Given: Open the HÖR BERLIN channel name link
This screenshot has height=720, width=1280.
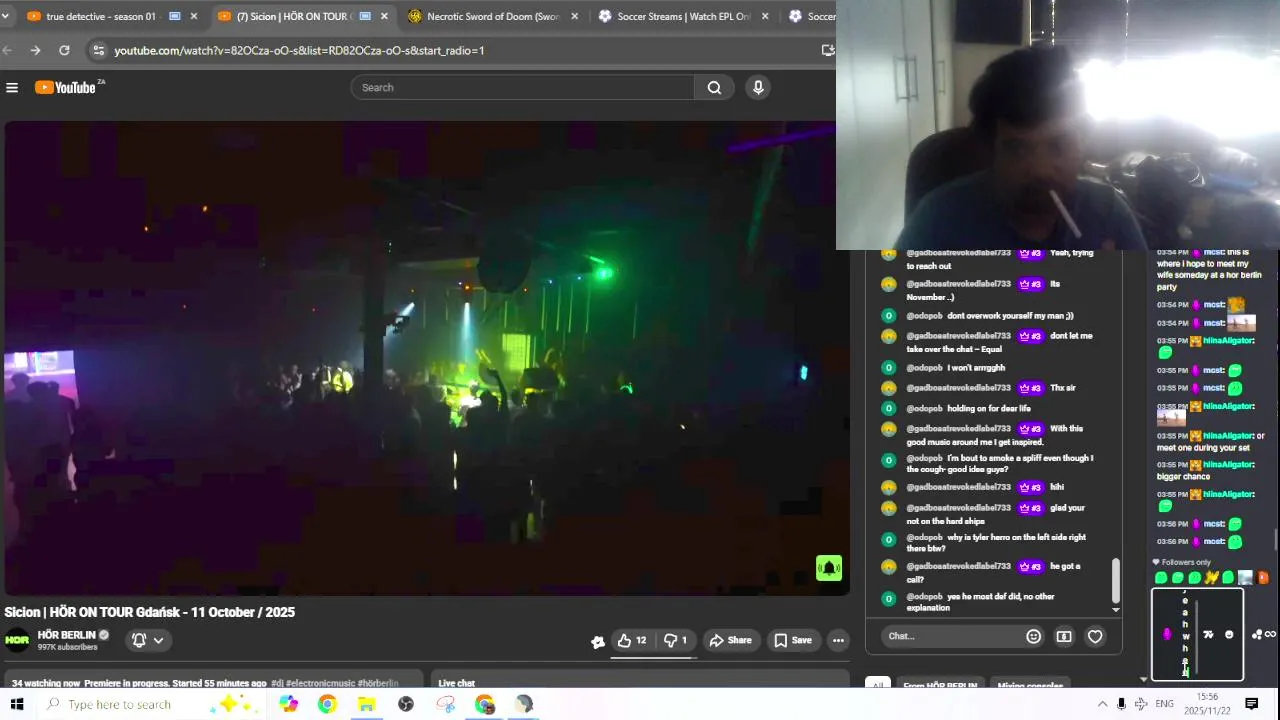Looking at the screenshot, I should 66,635.
